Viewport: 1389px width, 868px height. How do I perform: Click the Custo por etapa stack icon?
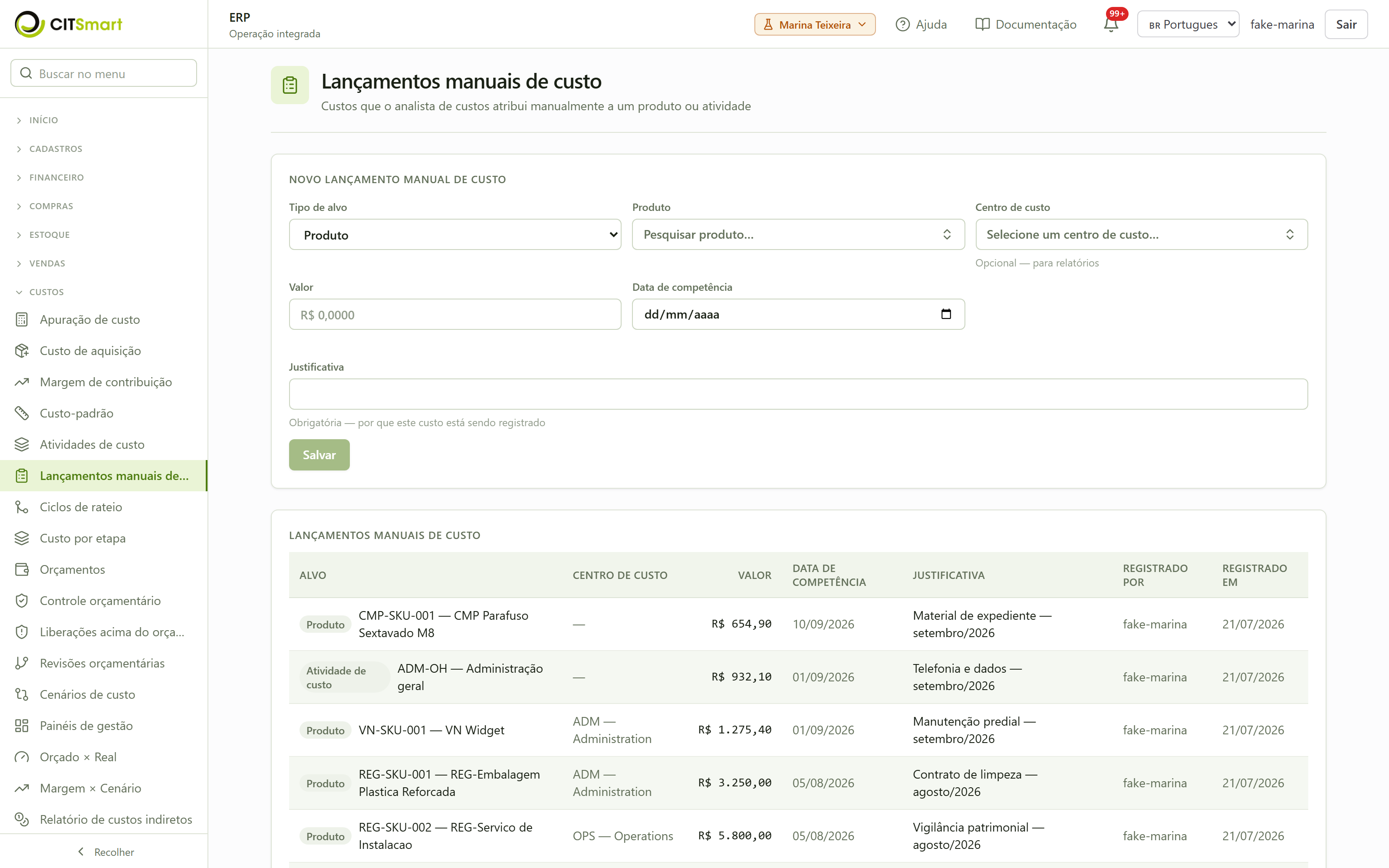(x=22, y=539)
